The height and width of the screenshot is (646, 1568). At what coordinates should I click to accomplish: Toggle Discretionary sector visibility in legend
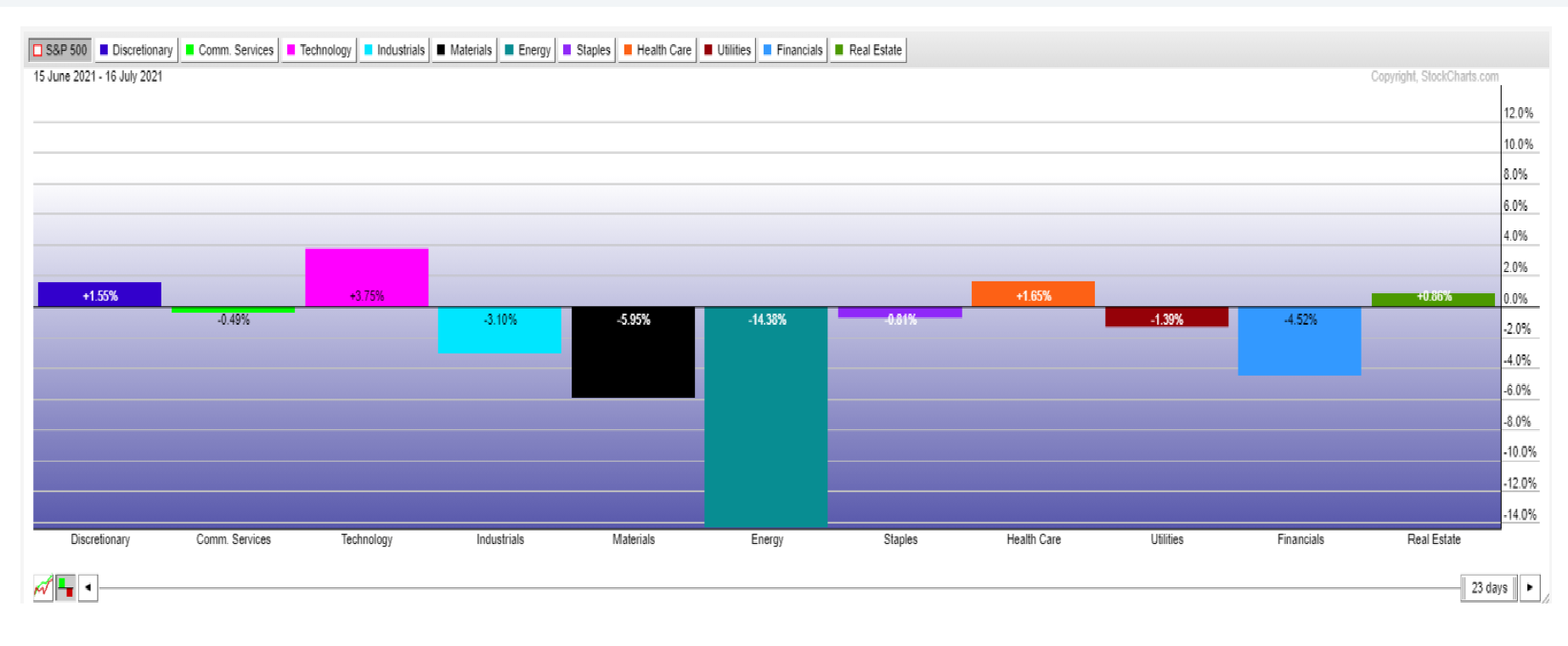136,50
